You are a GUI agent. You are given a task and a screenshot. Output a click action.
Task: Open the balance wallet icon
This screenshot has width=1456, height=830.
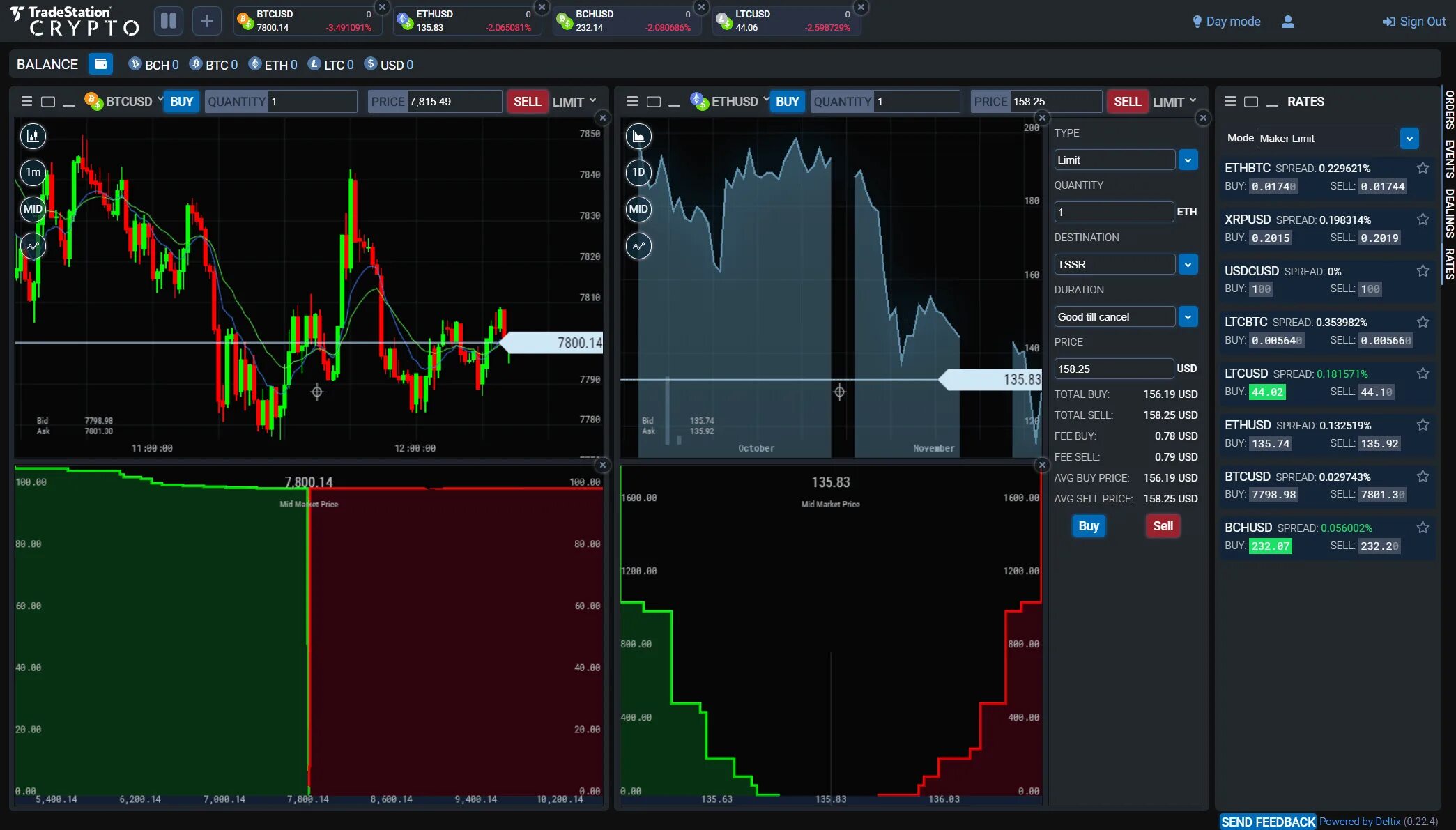[x=100, y=64]
